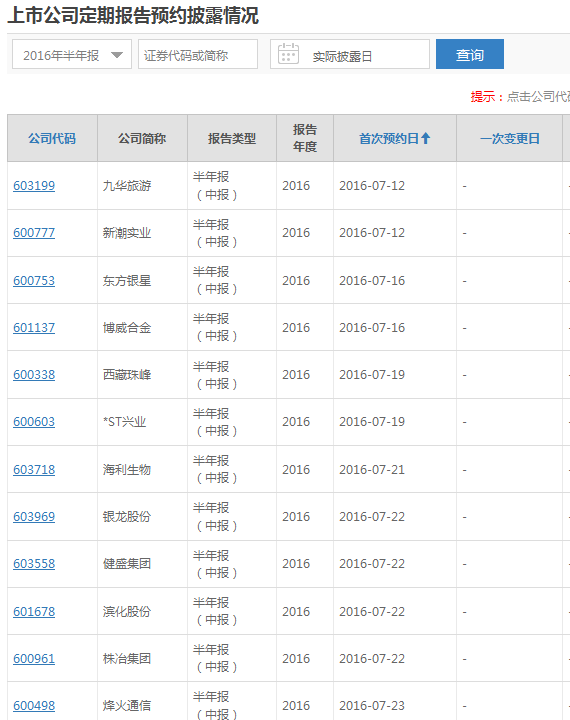Open company code 603969 link
The image size is (570, 720).
(34, 517)
